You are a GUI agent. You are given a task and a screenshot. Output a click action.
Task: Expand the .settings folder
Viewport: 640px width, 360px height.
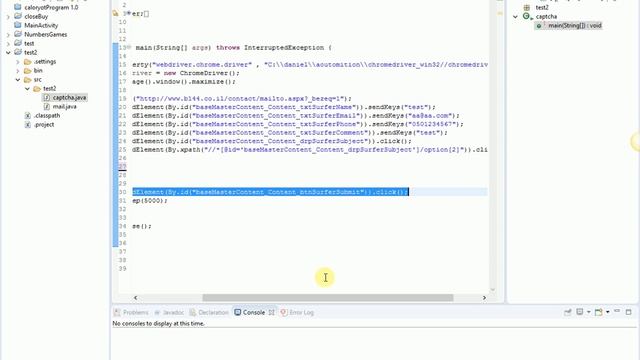tap(18, 62)
